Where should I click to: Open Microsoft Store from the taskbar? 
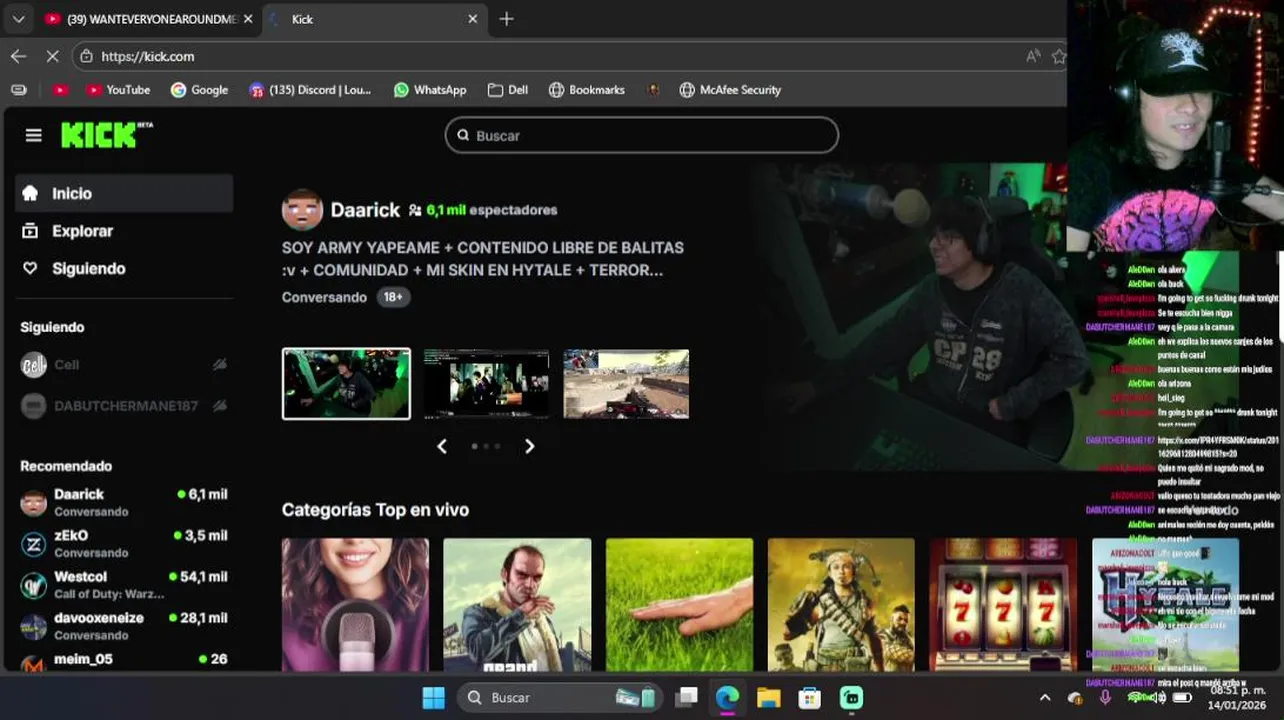(x=809, y=697)
